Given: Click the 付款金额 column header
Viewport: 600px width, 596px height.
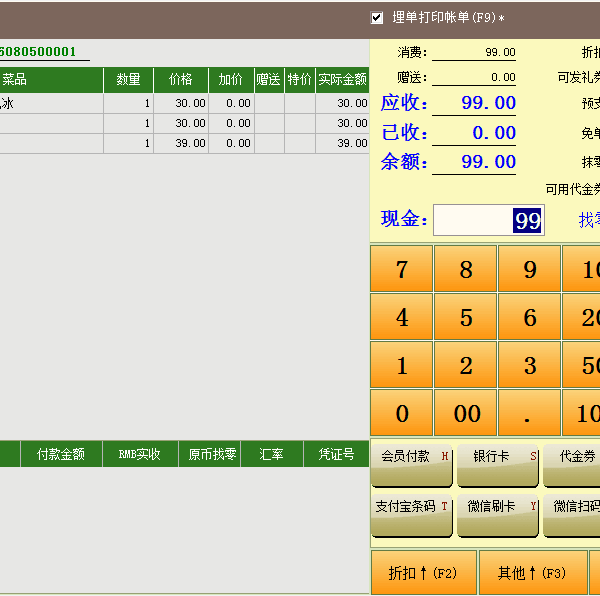Looking at the screenshot, I should (x=61, y=454).
